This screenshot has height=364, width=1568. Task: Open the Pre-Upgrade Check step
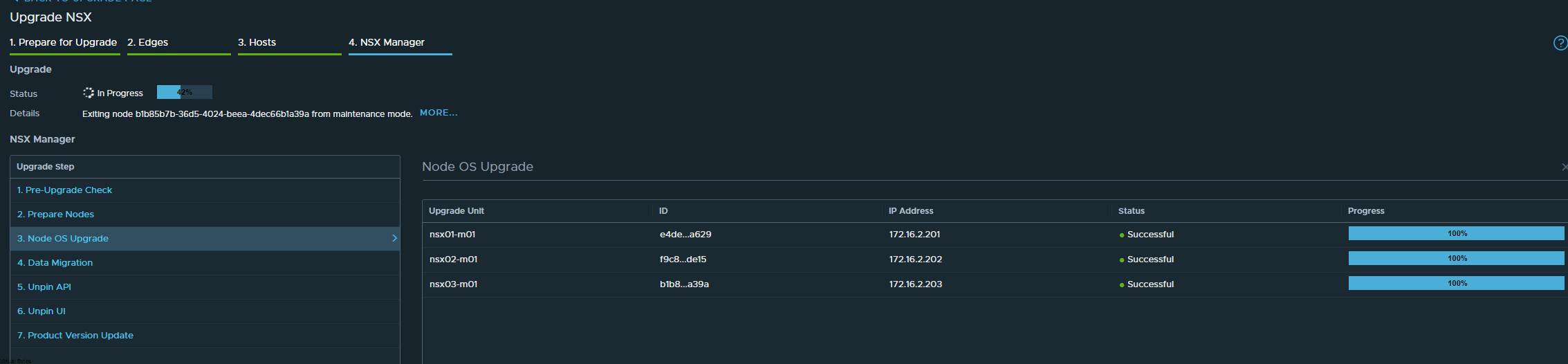64,190
